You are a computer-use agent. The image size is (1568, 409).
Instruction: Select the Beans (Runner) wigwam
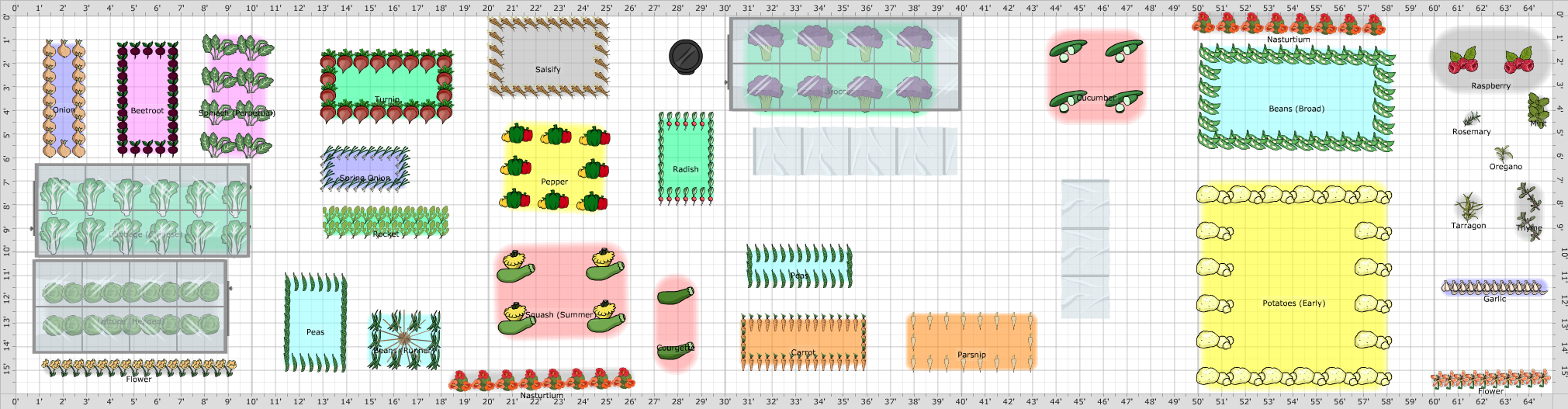point(404,339)
